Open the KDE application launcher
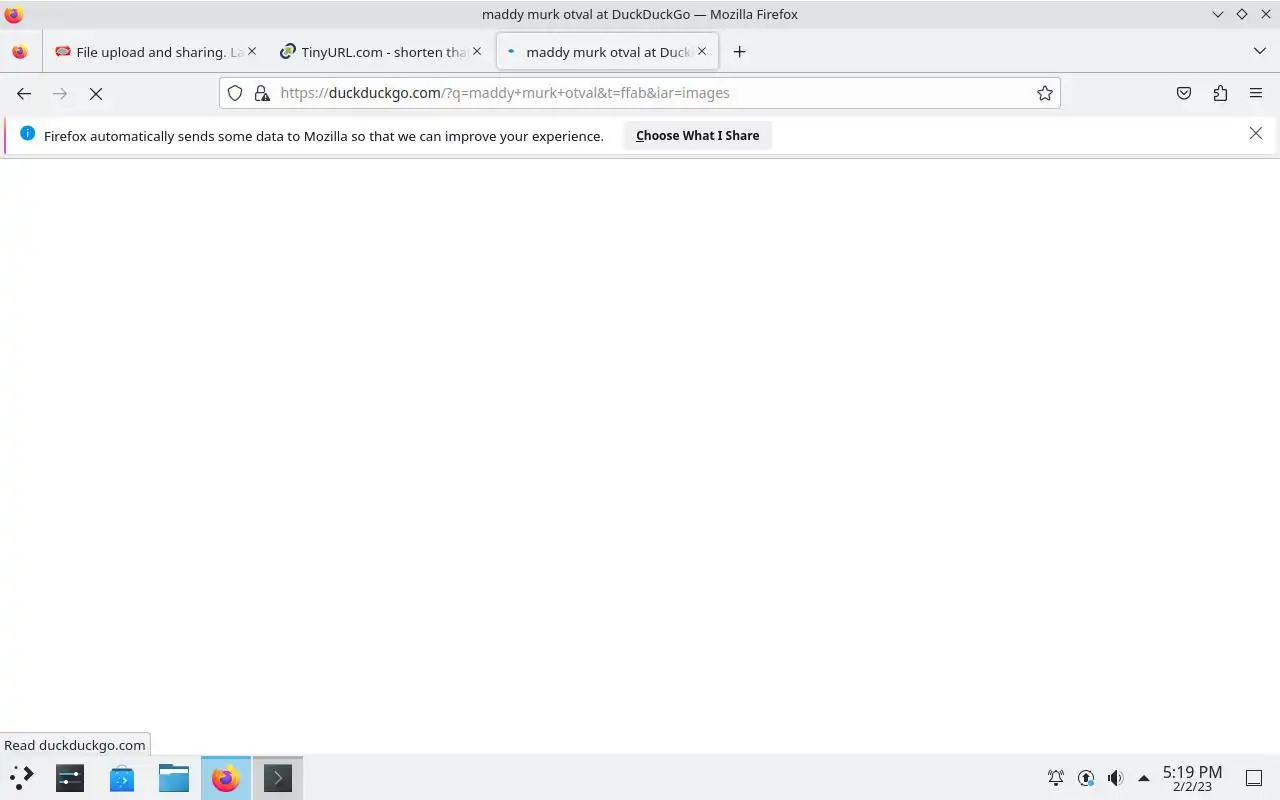The image size is (1280, 800). (x=22, y=777)
